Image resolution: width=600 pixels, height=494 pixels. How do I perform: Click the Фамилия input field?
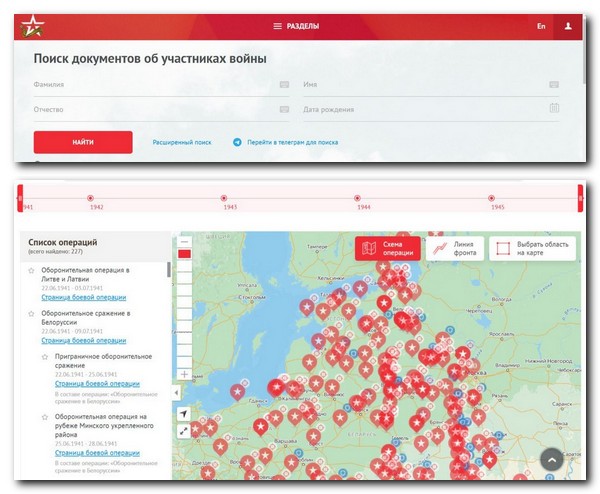155,85
